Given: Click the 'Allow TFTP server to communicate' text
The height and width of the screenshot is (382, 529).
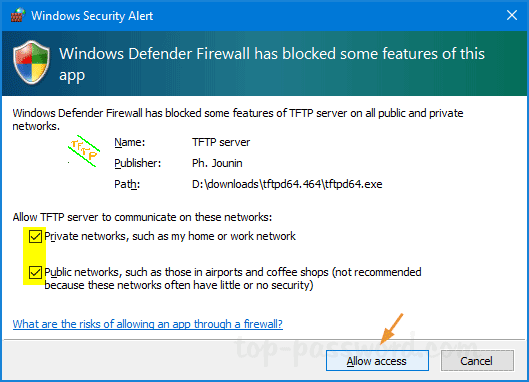Looking at the screenshot, I should (x=142, y=217).
